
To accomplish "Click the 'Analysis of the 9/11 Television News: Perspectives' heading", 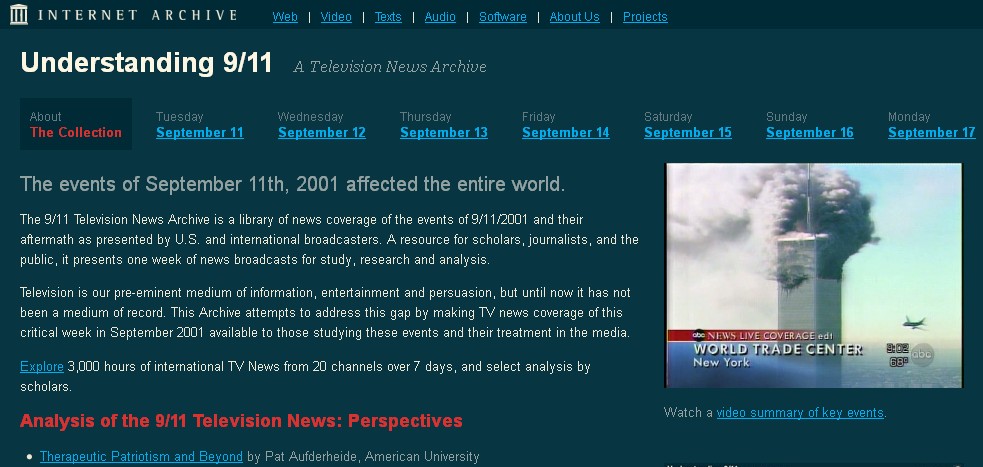I will (x=241, y=421).
